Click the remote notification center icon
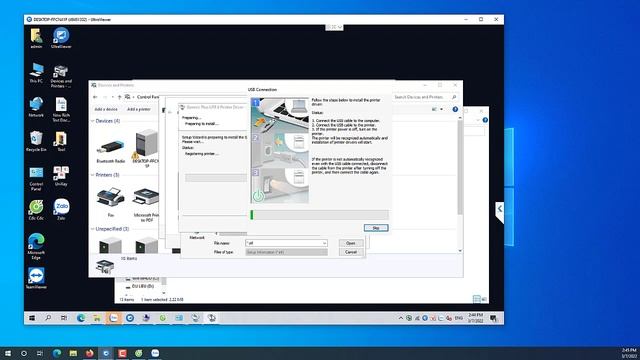This screenshot has height=360, width=640. click(x=493, y=318)
